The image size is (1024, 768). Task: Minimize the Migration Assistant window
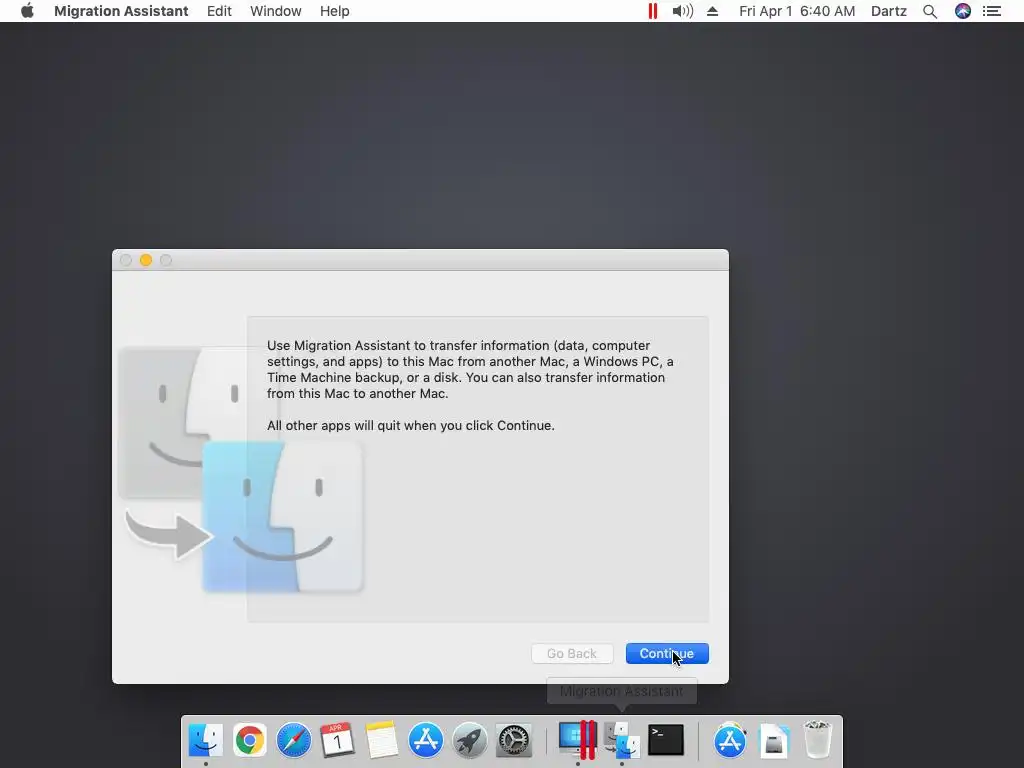click(146, 260)
